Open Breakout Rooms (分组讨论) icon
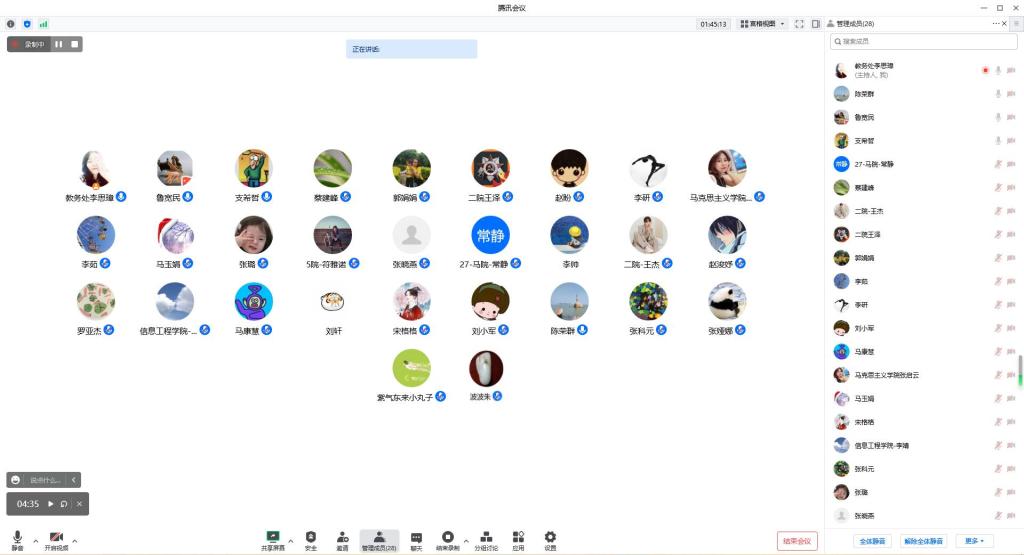The height and width of the screenshot is (555, 1024). [487, 537]
